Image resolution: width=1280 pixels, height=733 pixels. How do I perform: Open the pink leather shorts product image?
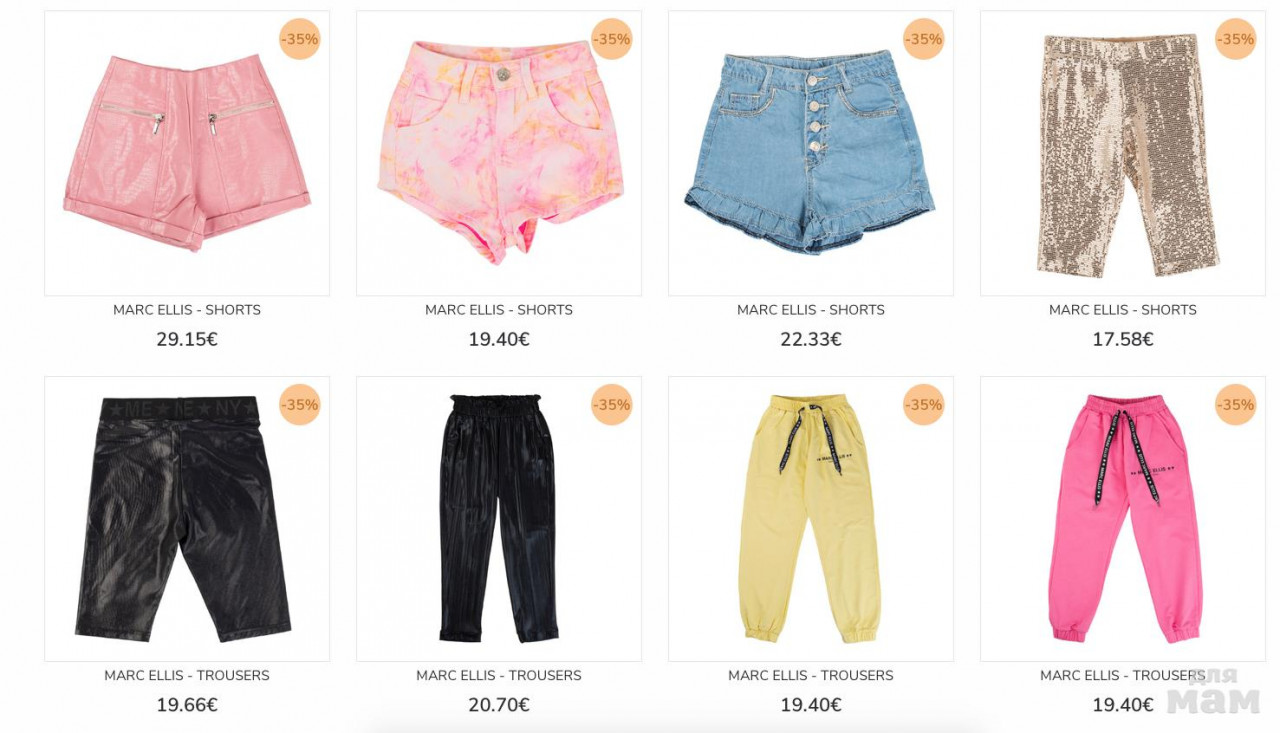[x=187, y=153]
